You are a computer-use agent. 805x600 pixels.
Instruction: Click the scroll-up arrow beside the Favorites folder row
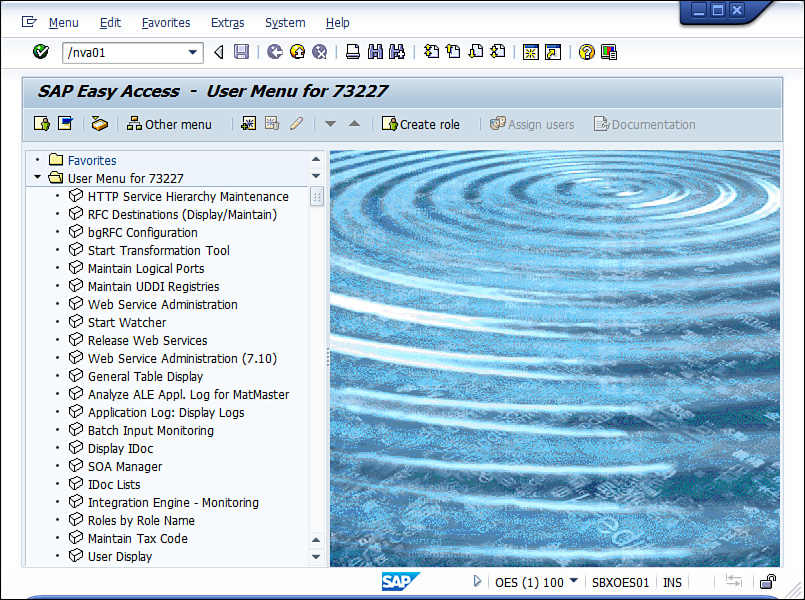316,160
